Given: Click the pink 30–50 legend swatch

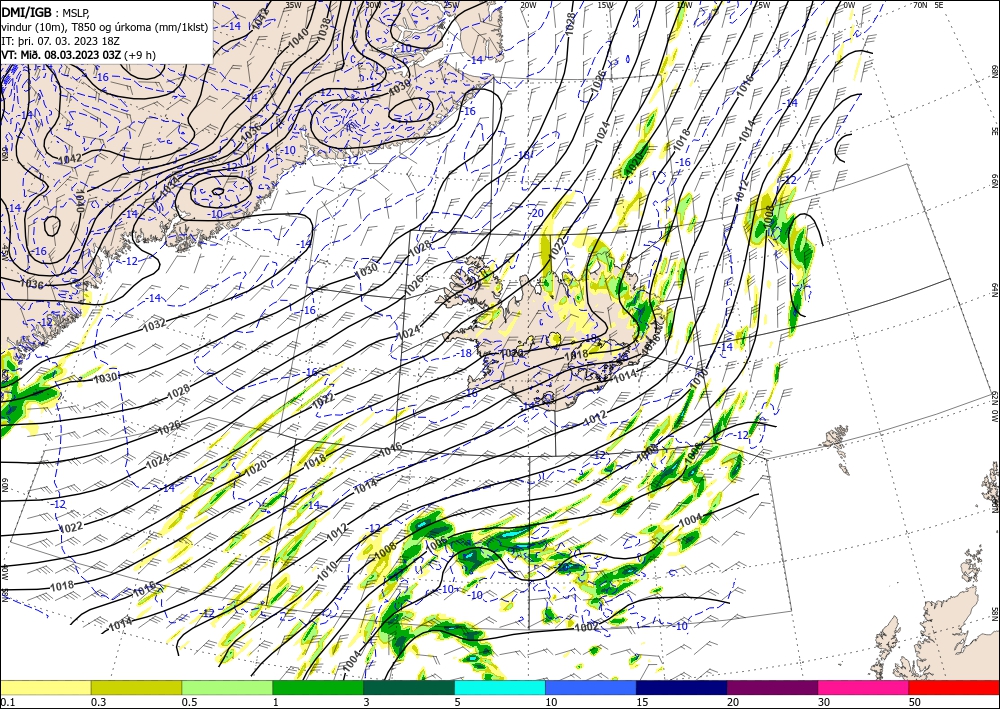Looking at the screenshot, I should point(864,687).
